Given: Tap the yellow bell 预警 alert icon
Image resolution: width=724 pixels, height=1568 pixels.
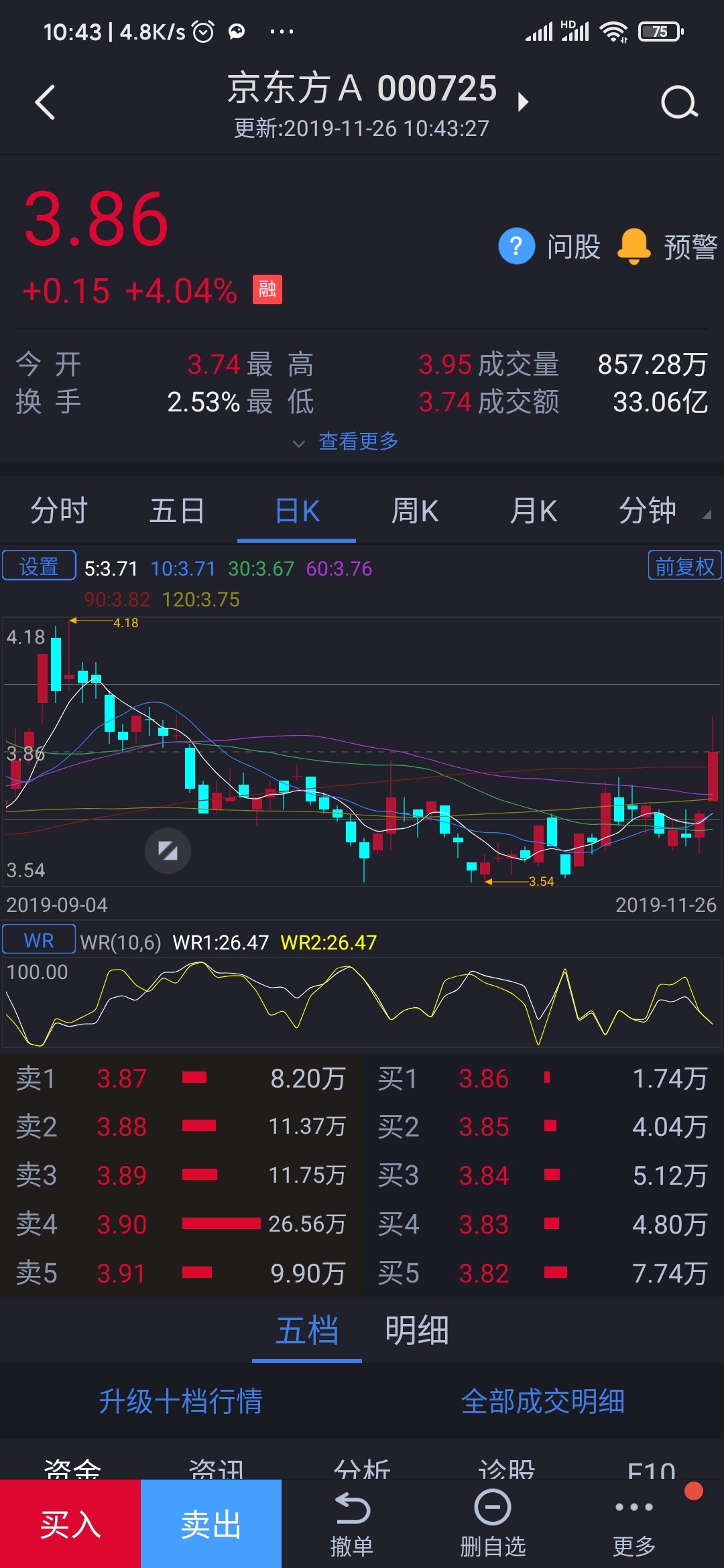Looking at the screenshot, I should 633,247.
